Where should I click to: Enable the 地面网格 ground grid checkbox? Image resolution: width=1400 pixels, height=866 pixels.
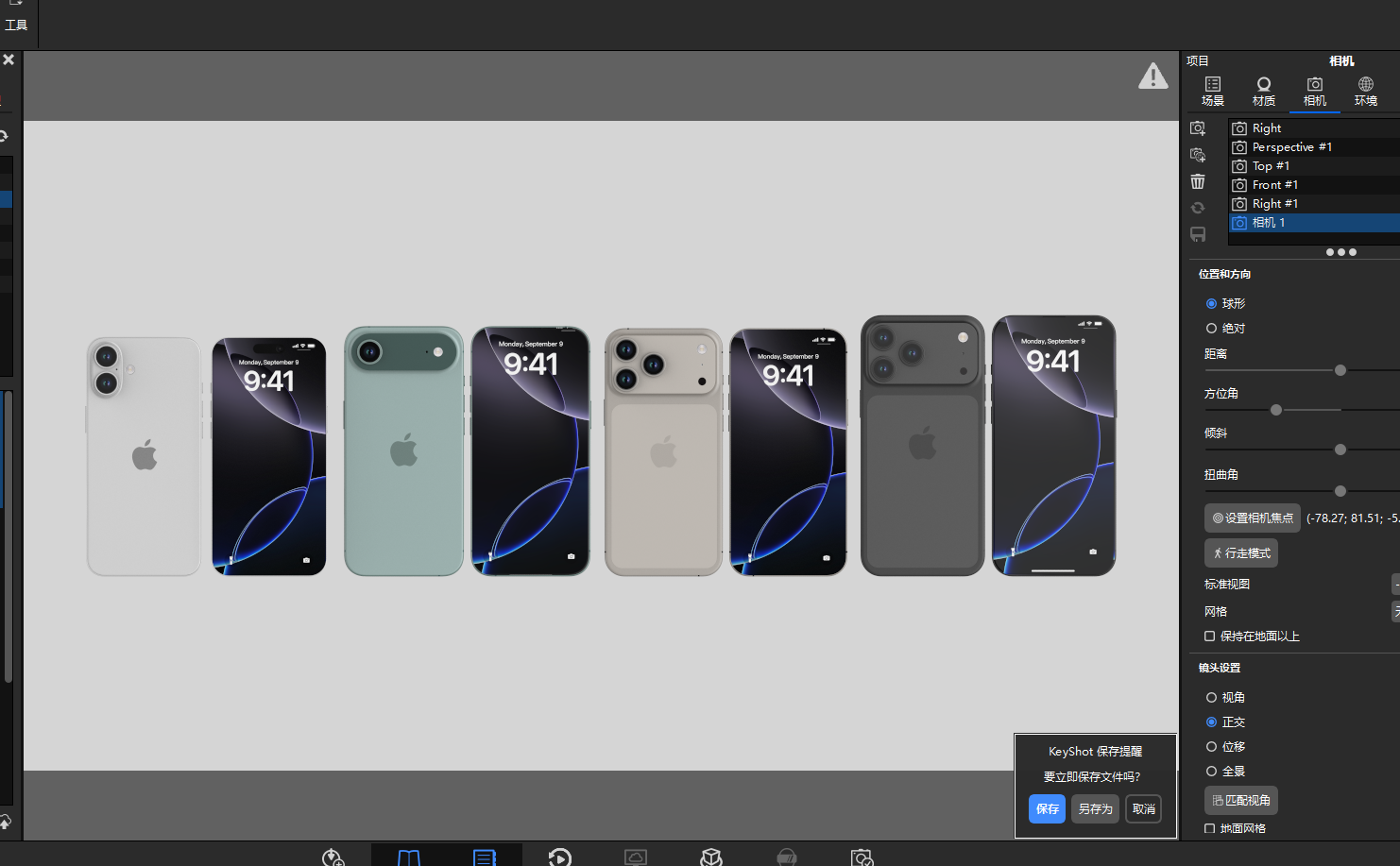[1210, 828]
